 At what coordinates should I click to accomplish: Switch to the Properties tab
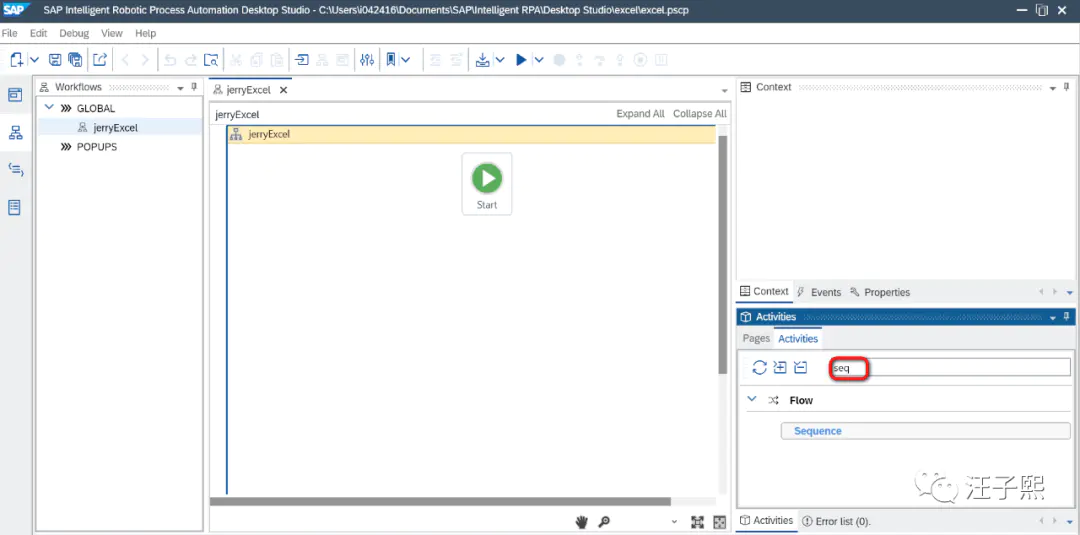[x=880, y=292]
